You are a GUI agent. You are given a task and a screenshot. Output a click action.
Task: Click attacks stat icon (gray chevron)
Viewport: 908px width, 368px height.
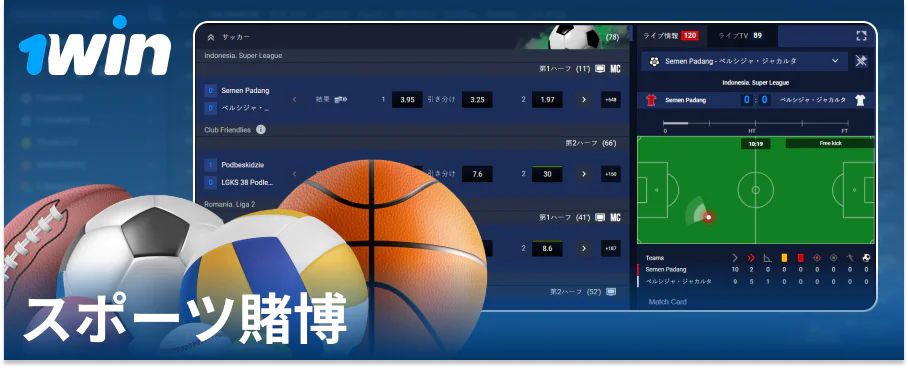[735, 258]
